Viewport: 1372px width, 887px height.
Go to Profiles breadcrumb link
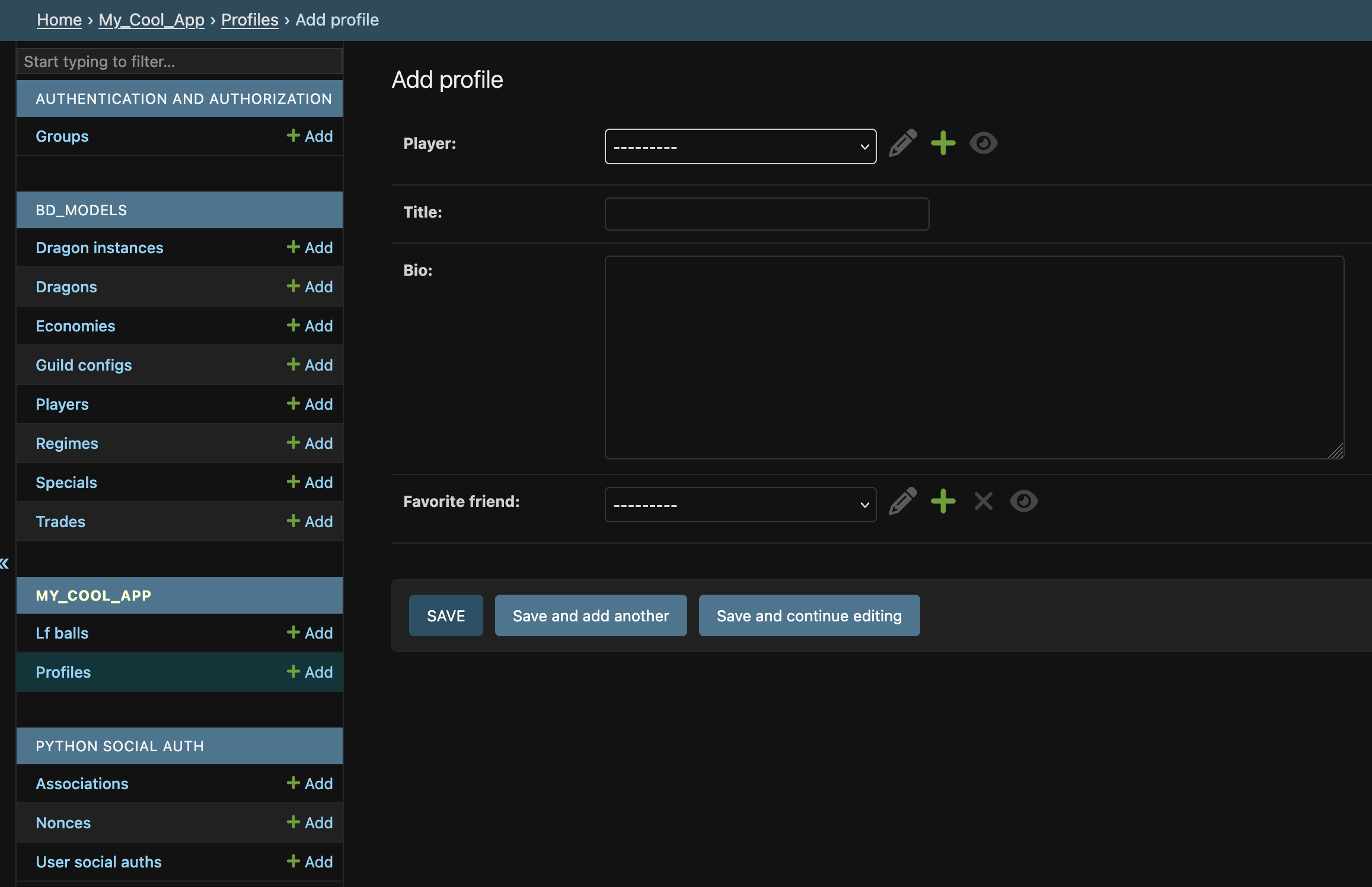tap(250, 20)
